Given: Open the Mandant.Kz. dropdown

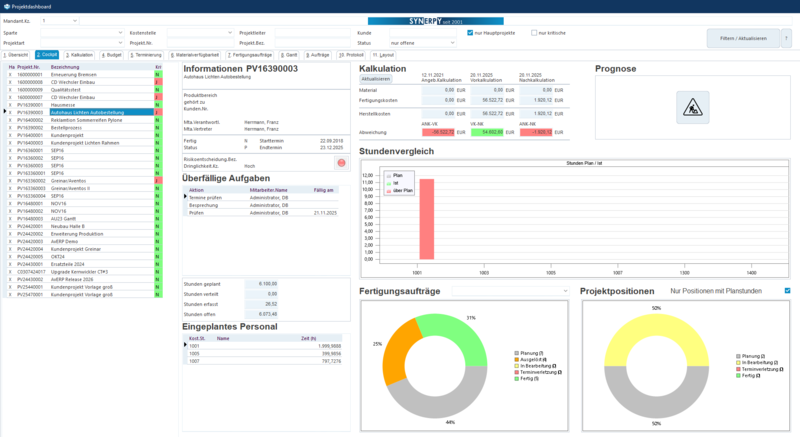Looking at the screenshot, I should (x=75, y=19).
